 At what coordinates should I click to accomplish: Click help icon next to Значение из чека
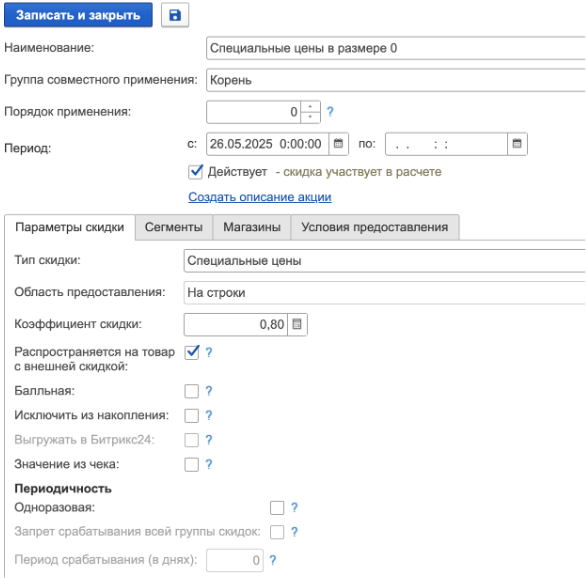[209, 464]
